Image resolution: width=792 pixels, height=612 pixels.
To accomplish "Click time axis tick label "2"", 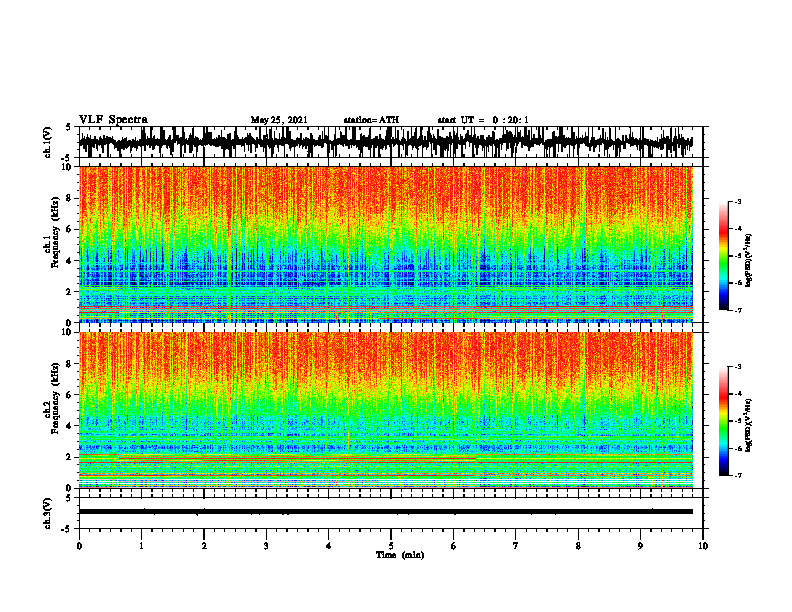I will [204, 546].
